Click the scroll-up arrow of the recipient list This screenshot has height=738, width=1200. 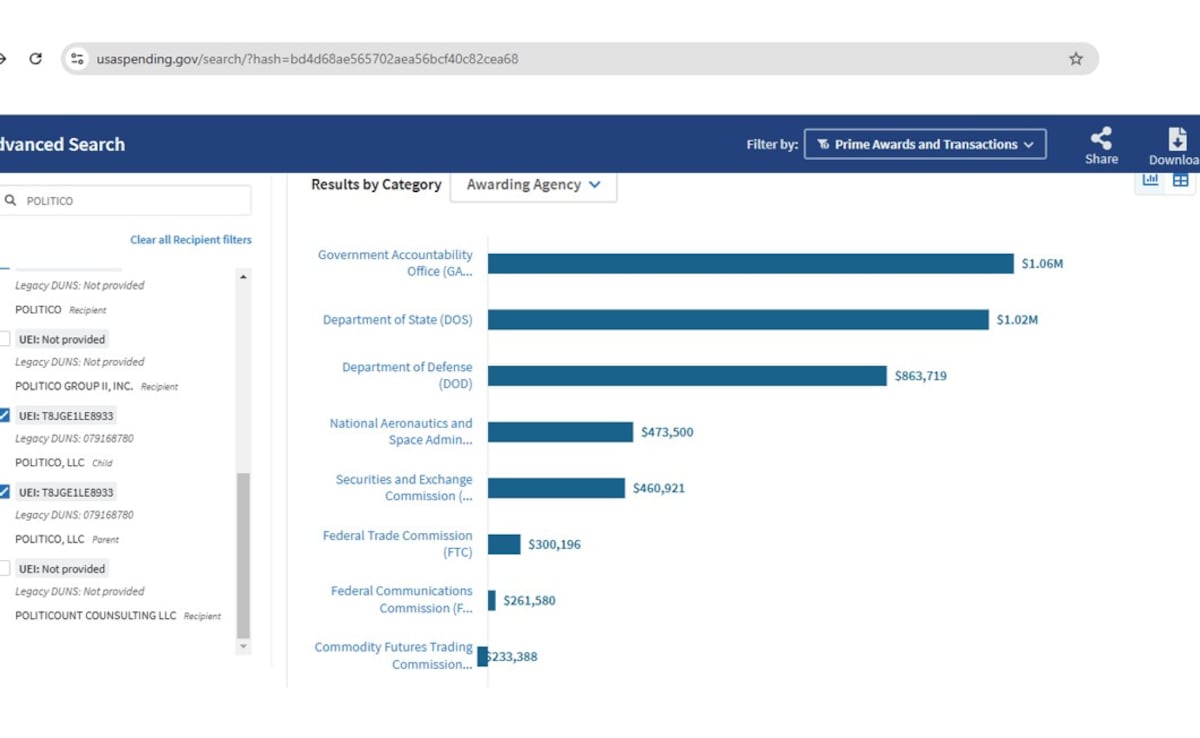coord(243,277)
